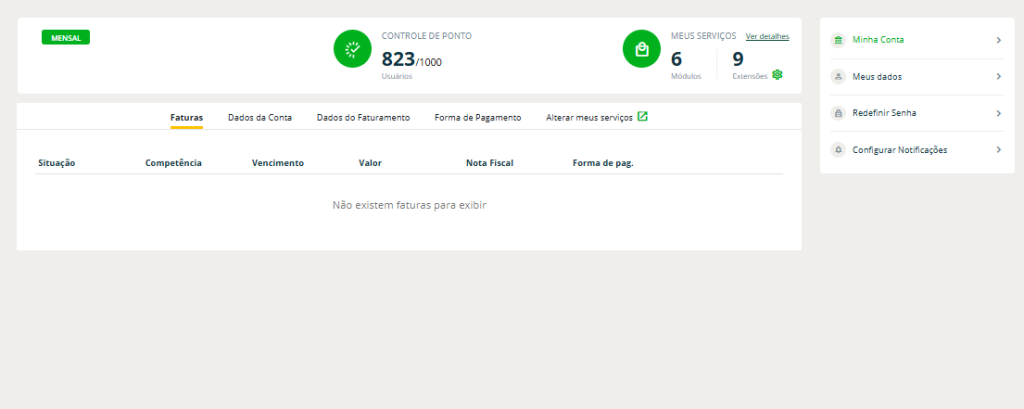Viewport: 1024px width, 409px height.
Task: Open the Dados da Conta tab
Action: pos(260,117)
